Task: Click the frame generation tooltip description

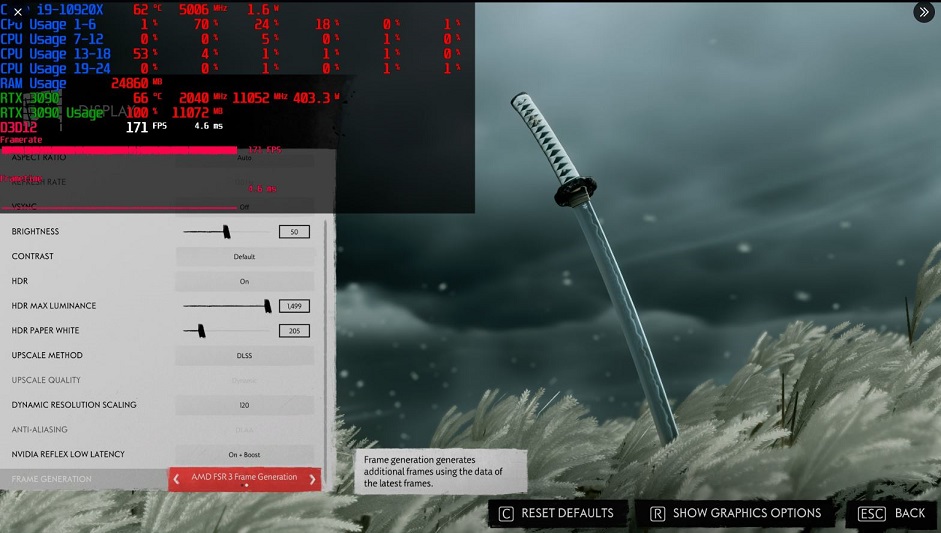Action: click(440, 471)
